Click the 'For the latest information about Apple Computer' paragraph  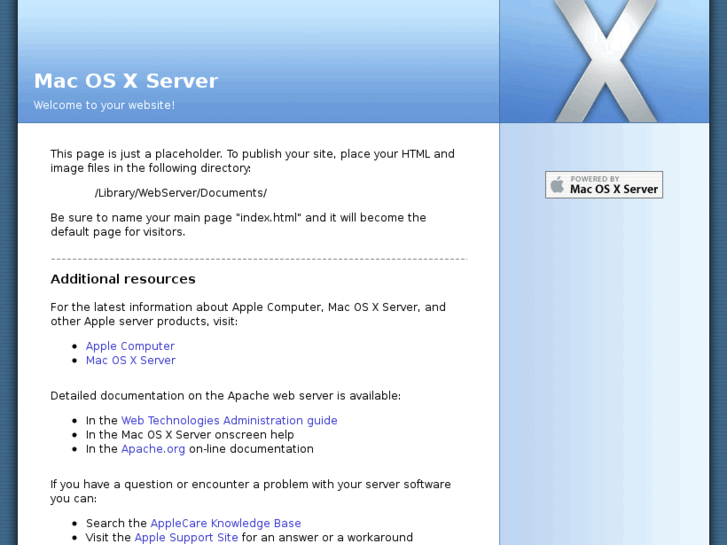(248, 314)
